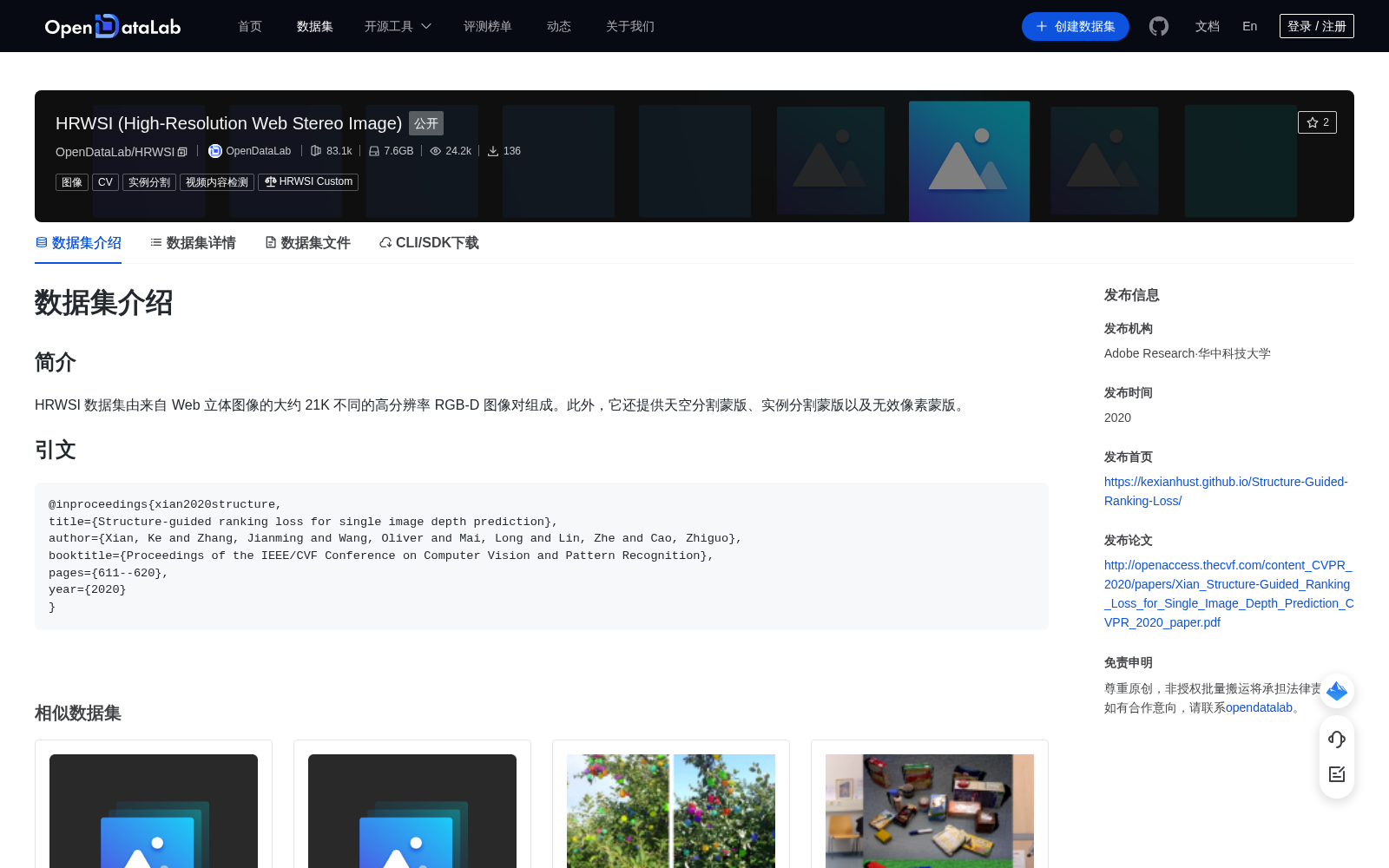
Task: Click the star favorite button
Action: pos(1317,122)
